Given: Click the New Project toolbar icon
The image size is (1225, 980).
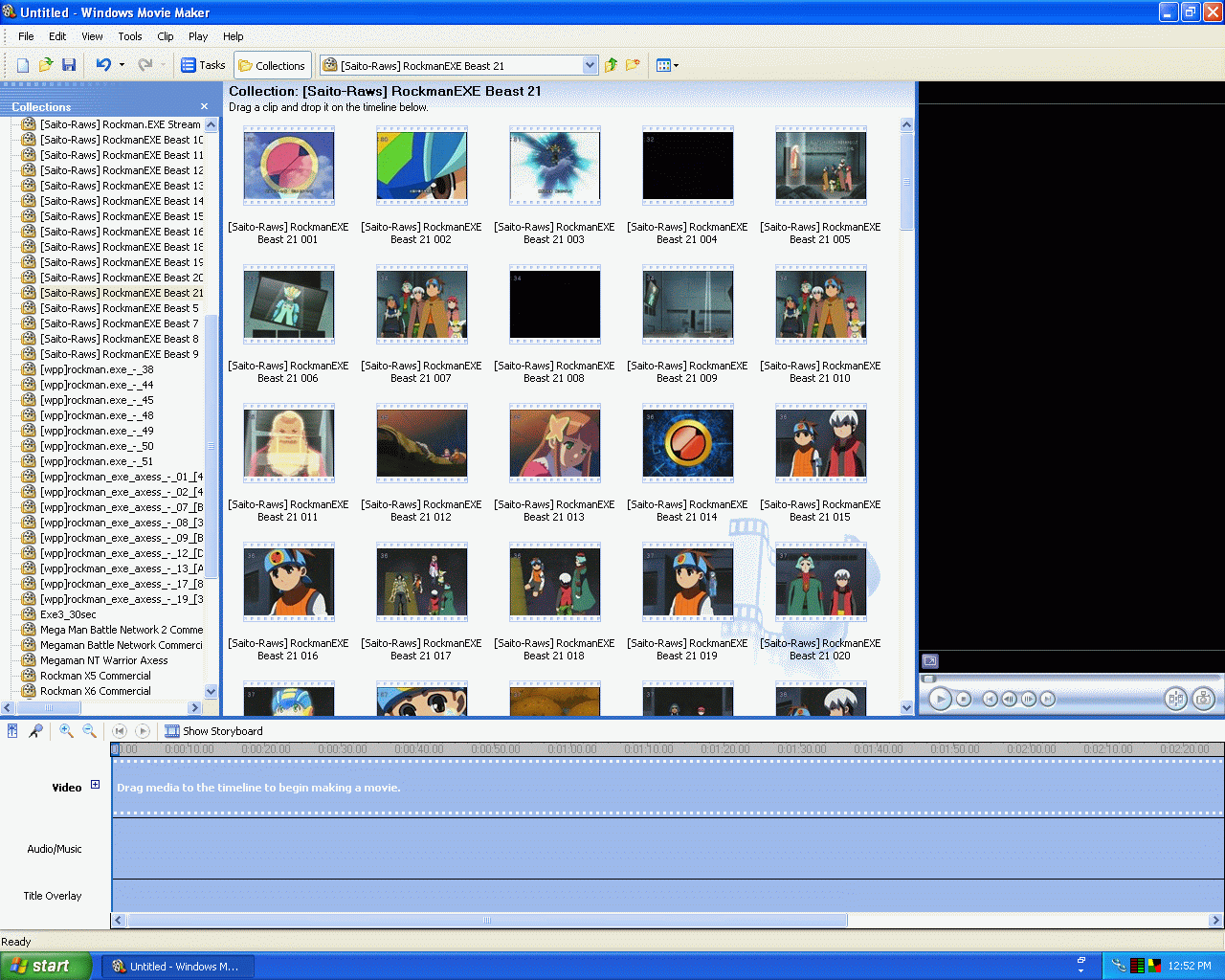Looking at the screenshot, I should click(x=23, y=65).
